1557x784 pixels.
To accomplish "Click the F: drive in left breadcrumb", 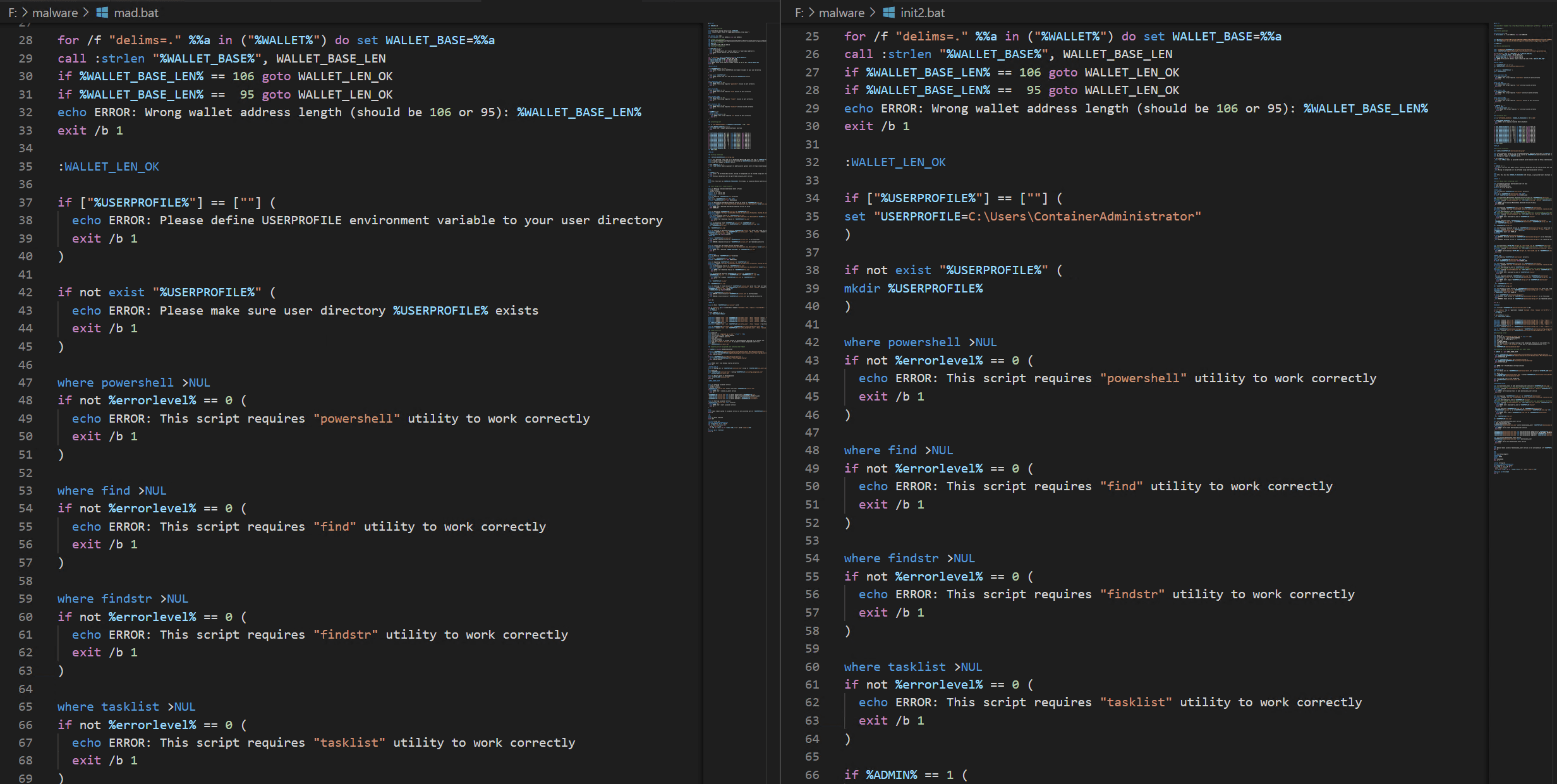I will click(x=12, y=13).
